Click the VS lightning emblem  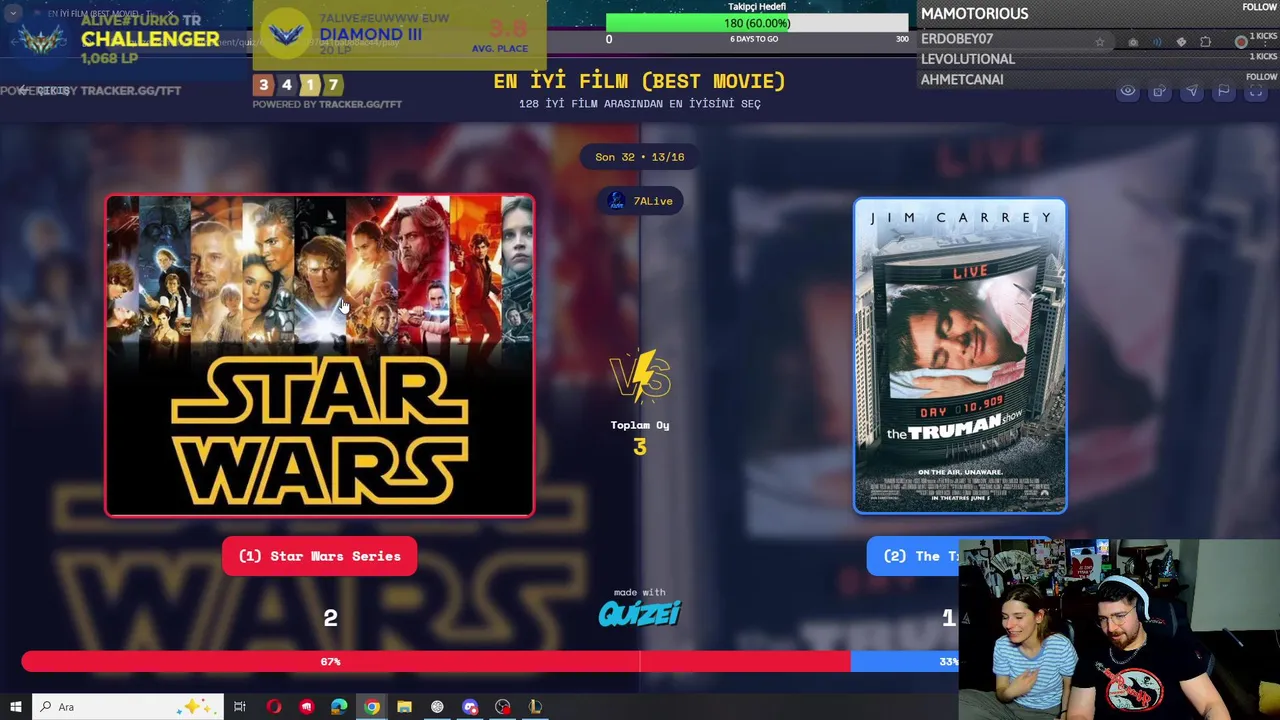pyautogui.click(x=640, y=377)
